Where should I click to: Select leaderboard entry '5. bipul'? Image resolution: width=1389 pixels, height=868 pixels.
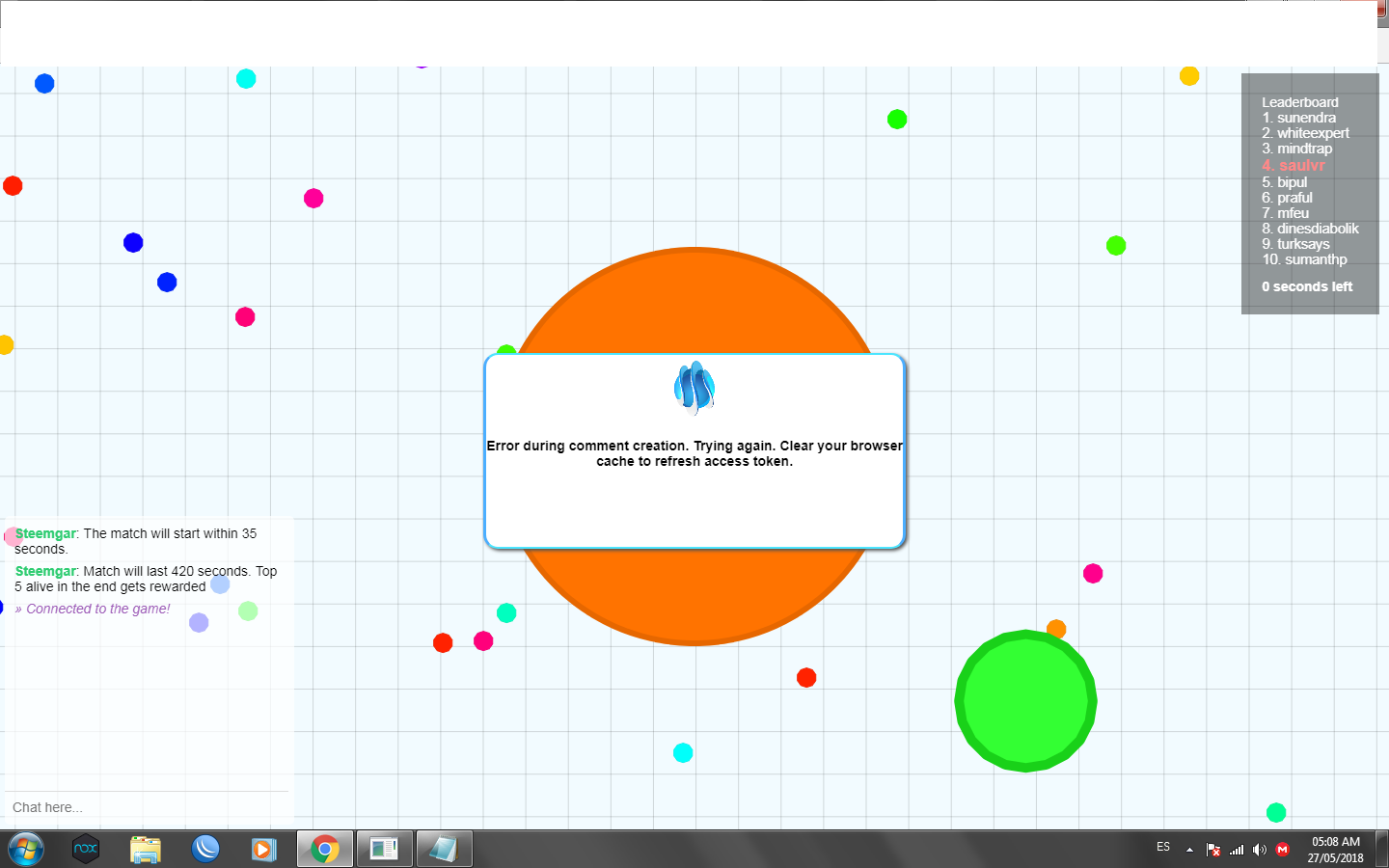1285,182
